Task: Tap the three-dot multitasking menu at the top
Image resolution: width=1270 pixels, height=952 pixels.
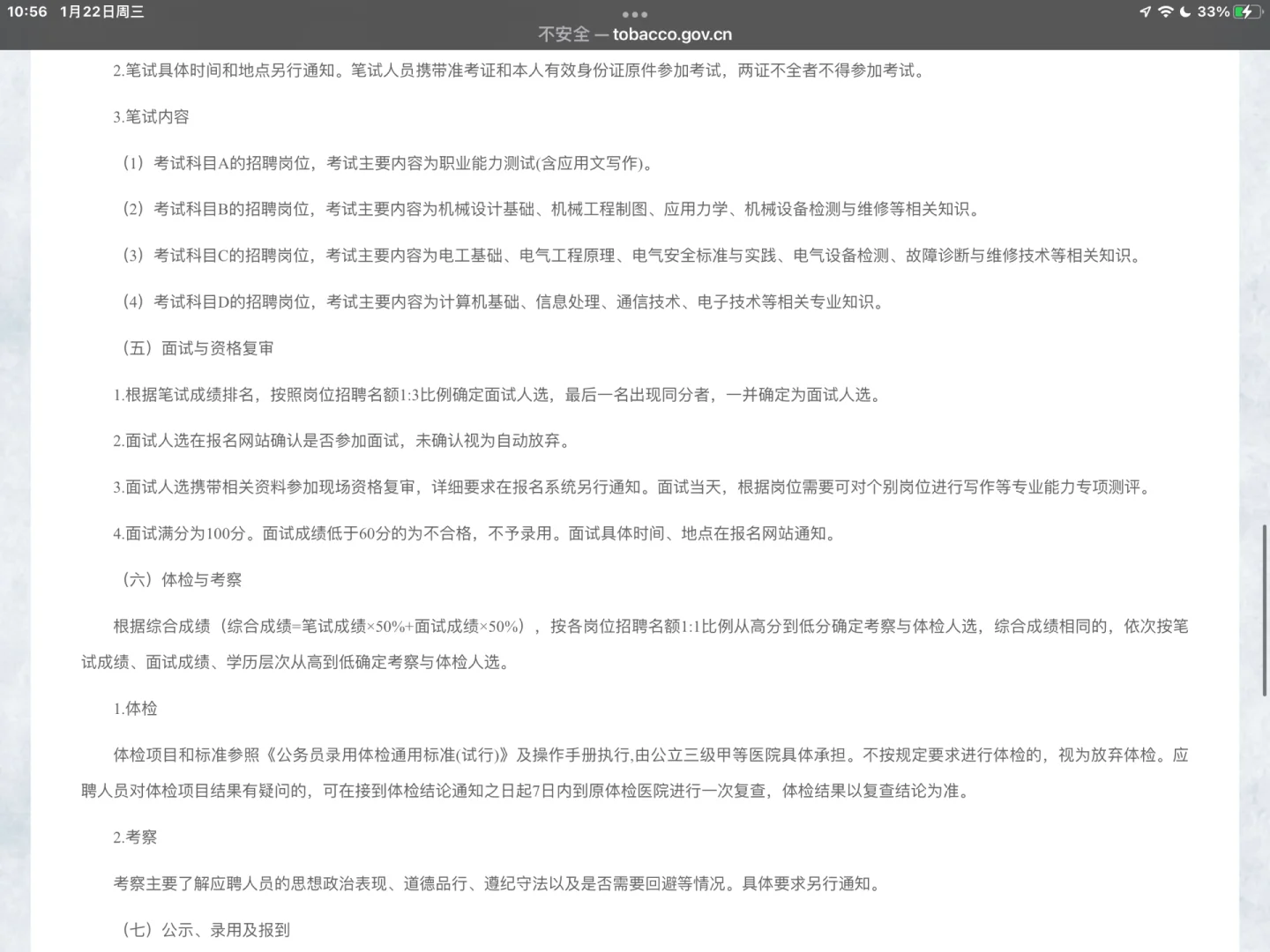Action: pos(634,14)
